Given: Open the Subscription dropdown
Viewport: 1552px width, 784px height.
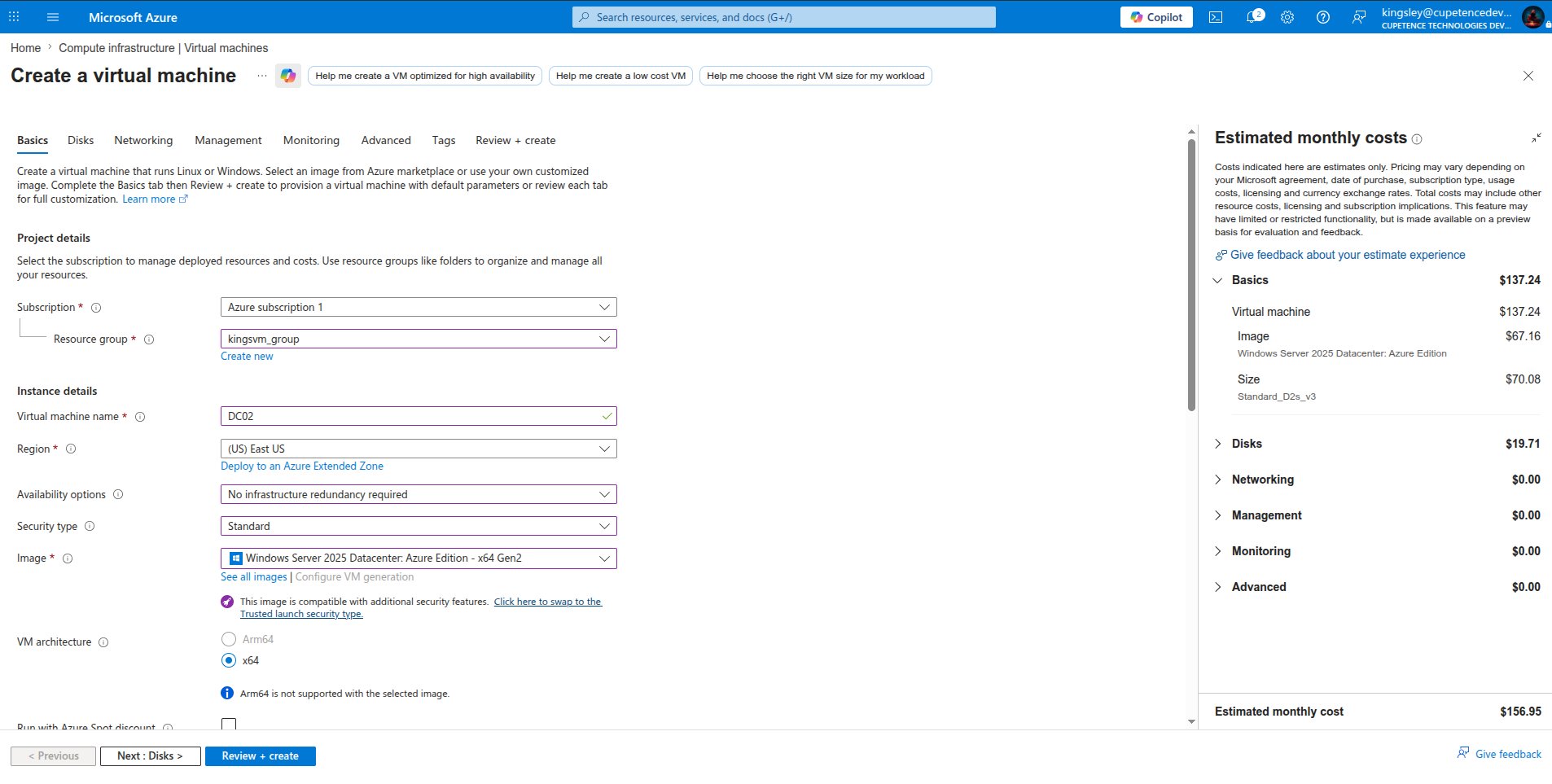Looking at the screenshot, I should (419, 307).
